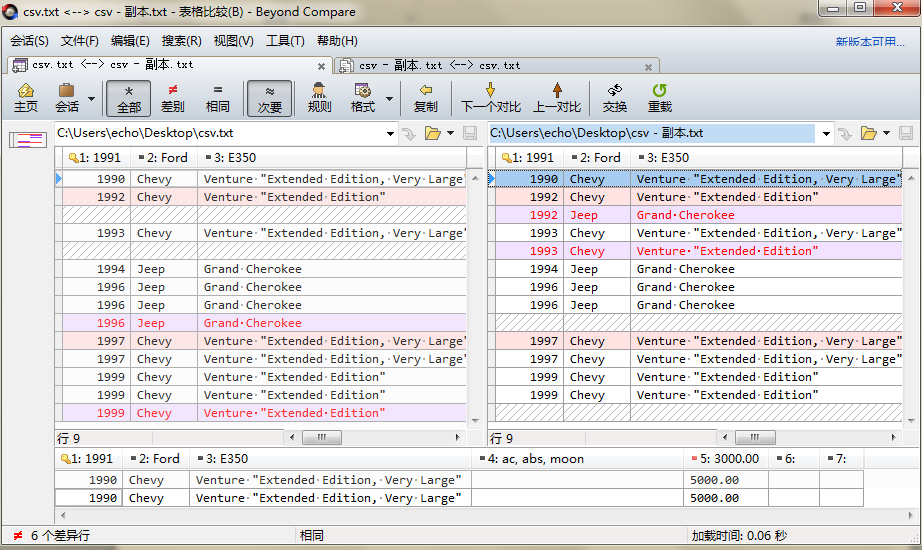This screenshot has width=922, height=550.
Task: Switch to the 'csv - 副本.txt <--> csv.txt' tab
Action: click(440, 65)
